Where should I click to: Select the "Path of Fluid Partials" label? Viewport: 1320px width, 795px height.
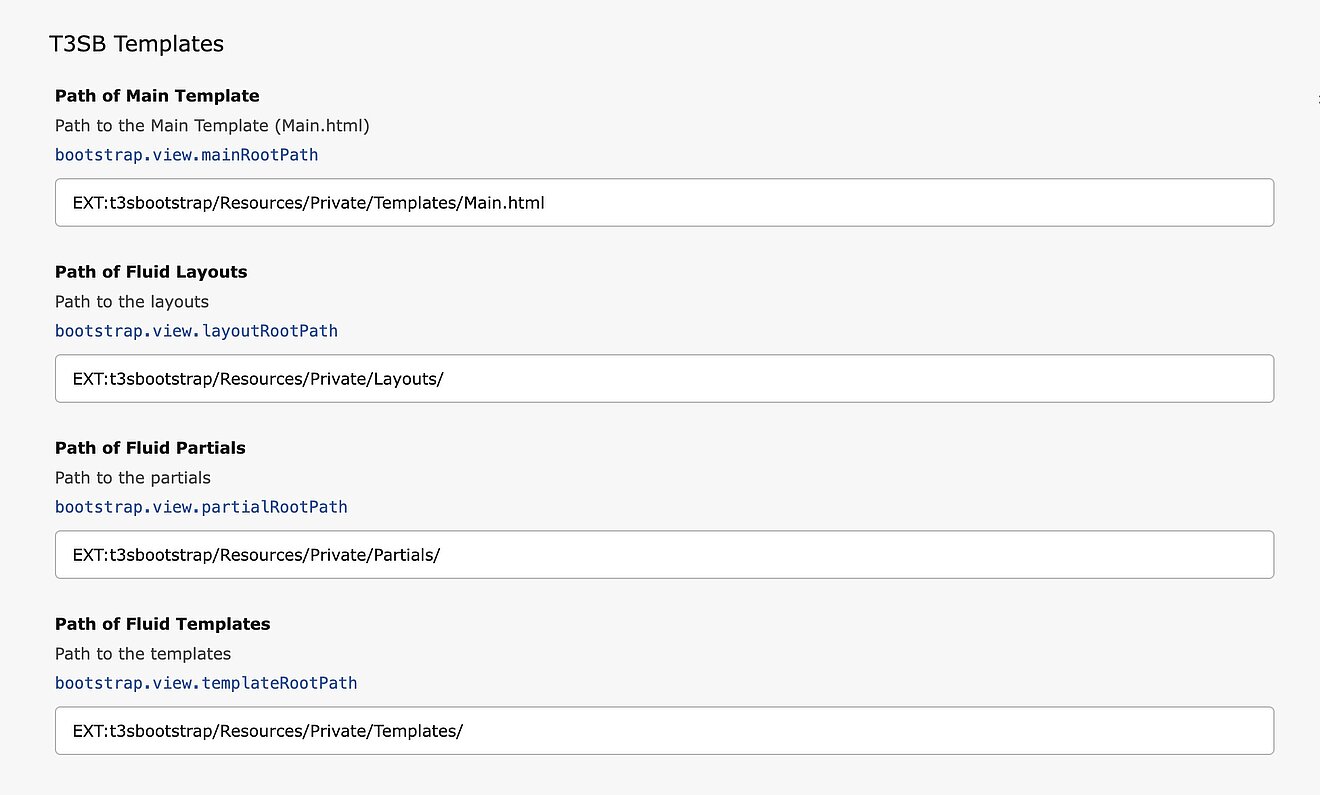[x=150, y=448]
